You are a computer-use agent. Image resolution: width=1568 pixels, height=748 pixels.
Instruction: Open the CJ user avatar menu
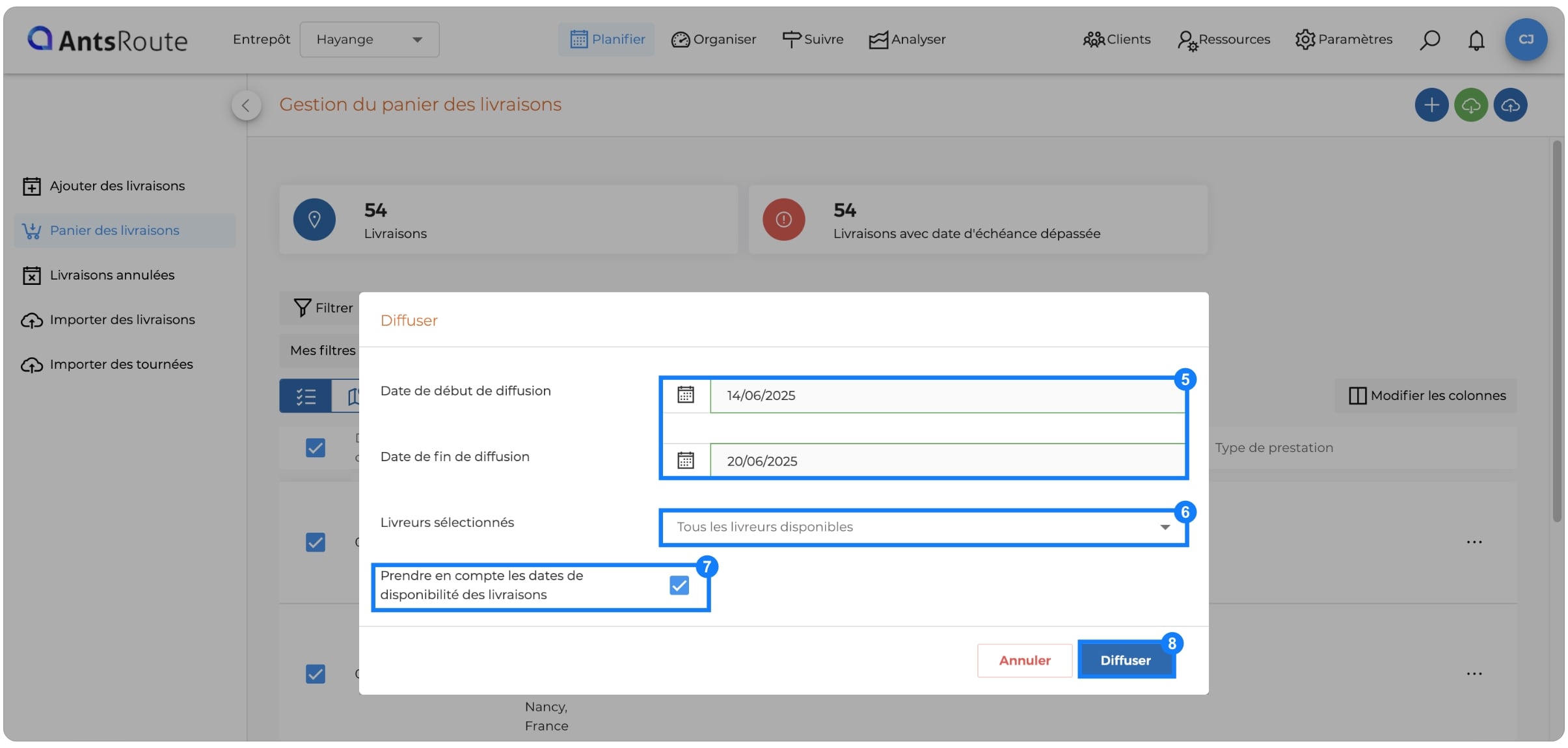(1526, 40)
